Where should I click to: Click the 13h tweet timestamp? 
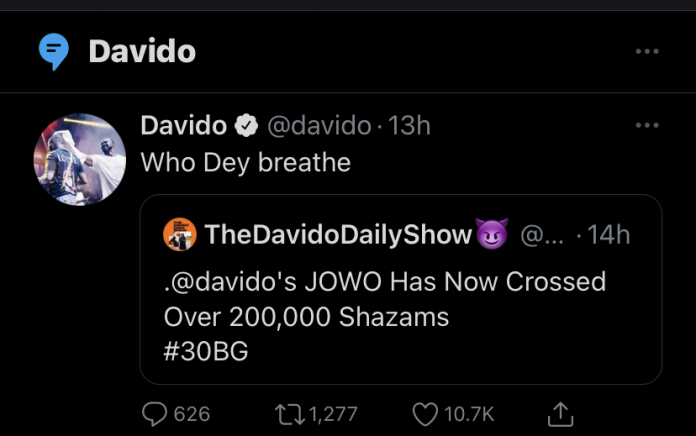[408, 125]
